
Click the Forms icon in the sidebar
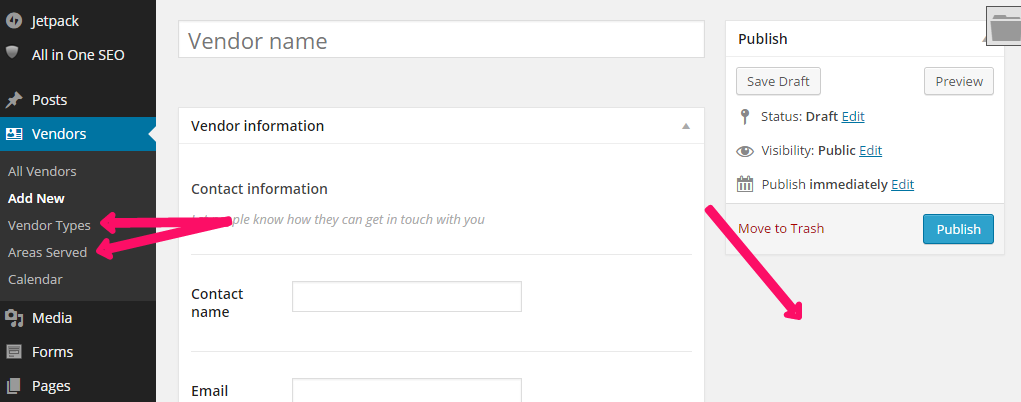point(13,352)
